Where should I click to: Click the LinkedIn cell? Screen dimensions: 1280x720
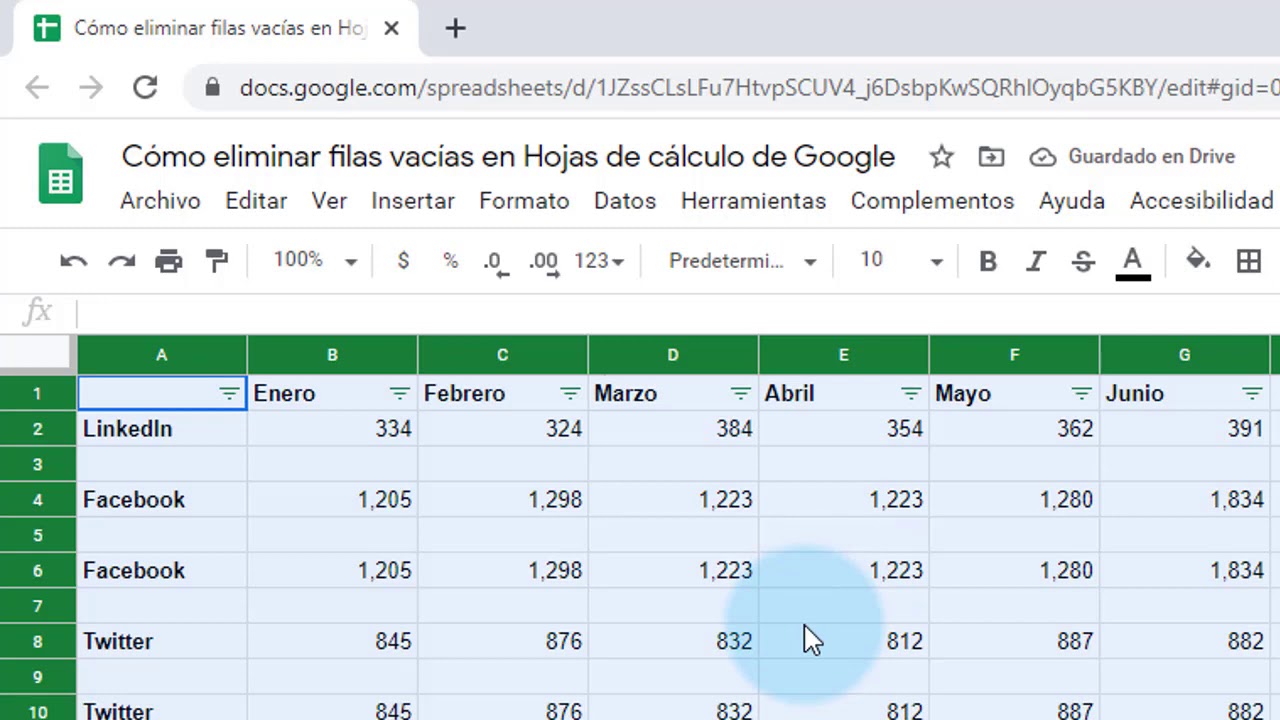162,429
